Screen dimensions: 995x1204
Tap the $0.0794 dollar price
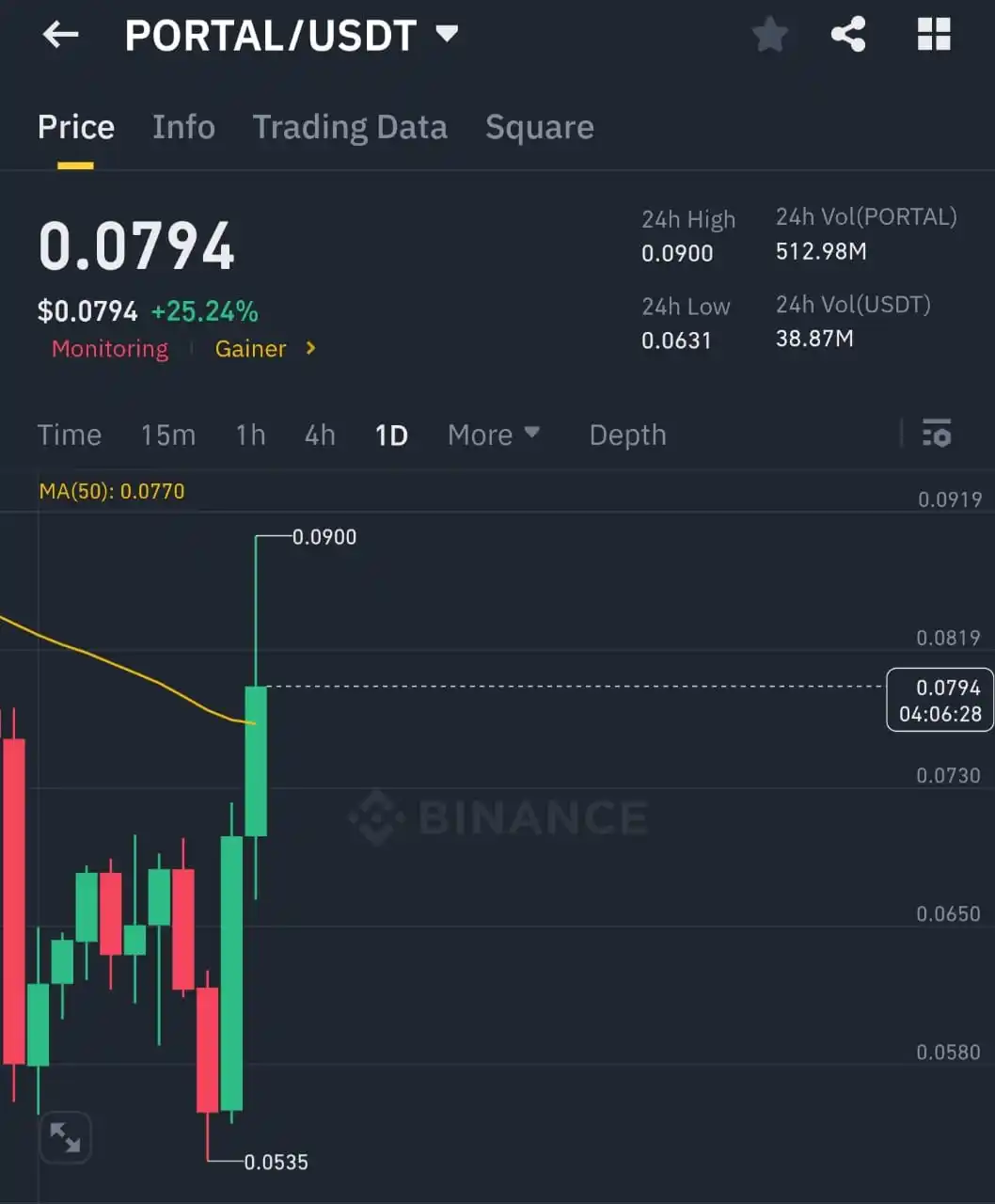tap(87, 311)
